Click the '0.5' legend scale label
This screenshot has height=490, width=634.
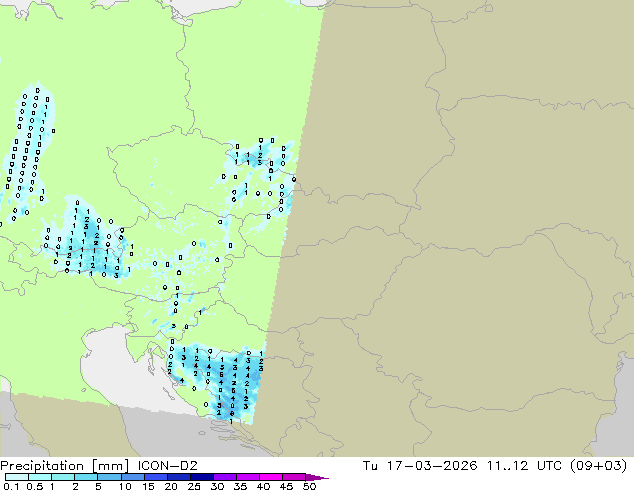click(x=35, y=486)
